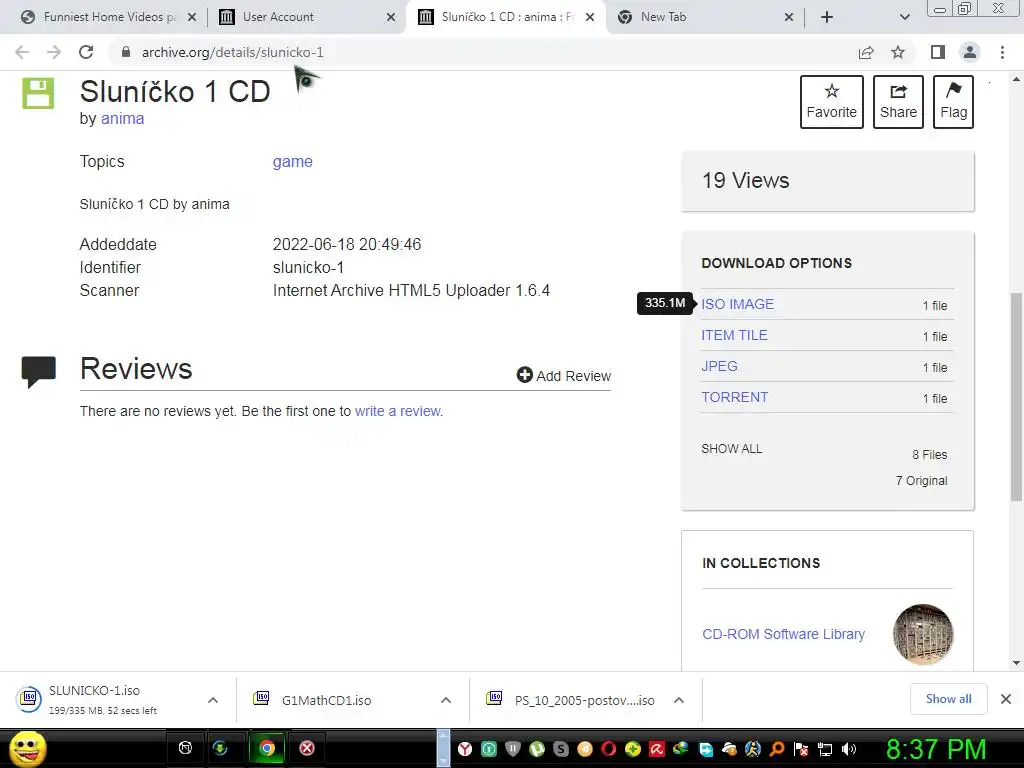The height and width of the screenshot is (768, 1024).
Task: Click the browser forward arrow
Action: pos(54,52)
